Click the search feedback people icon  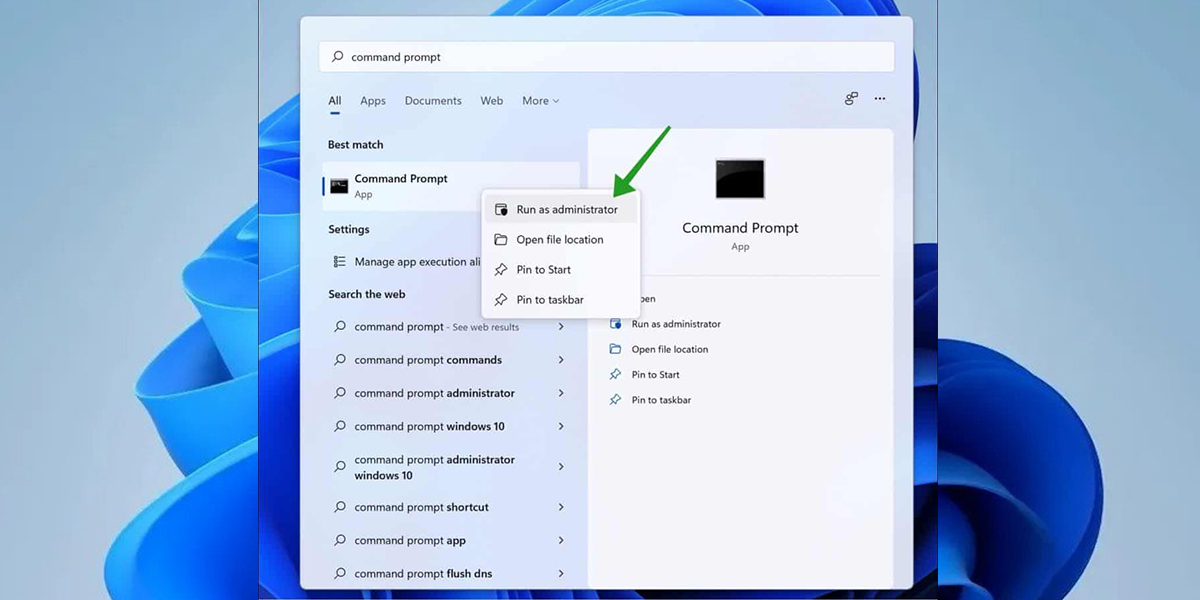pyautogui.click(x=851, y=99)
